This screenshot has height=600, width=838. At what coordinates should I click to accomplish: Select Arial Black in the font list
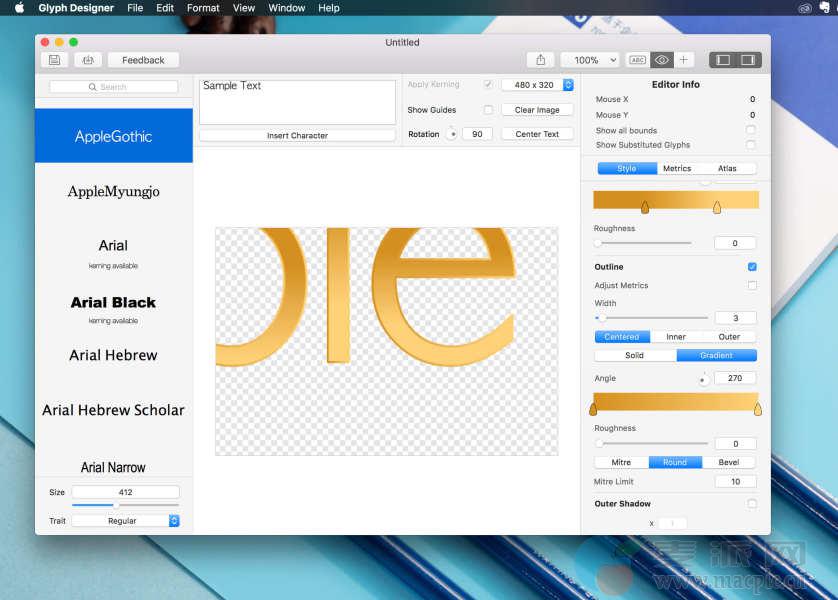(113, 302)
